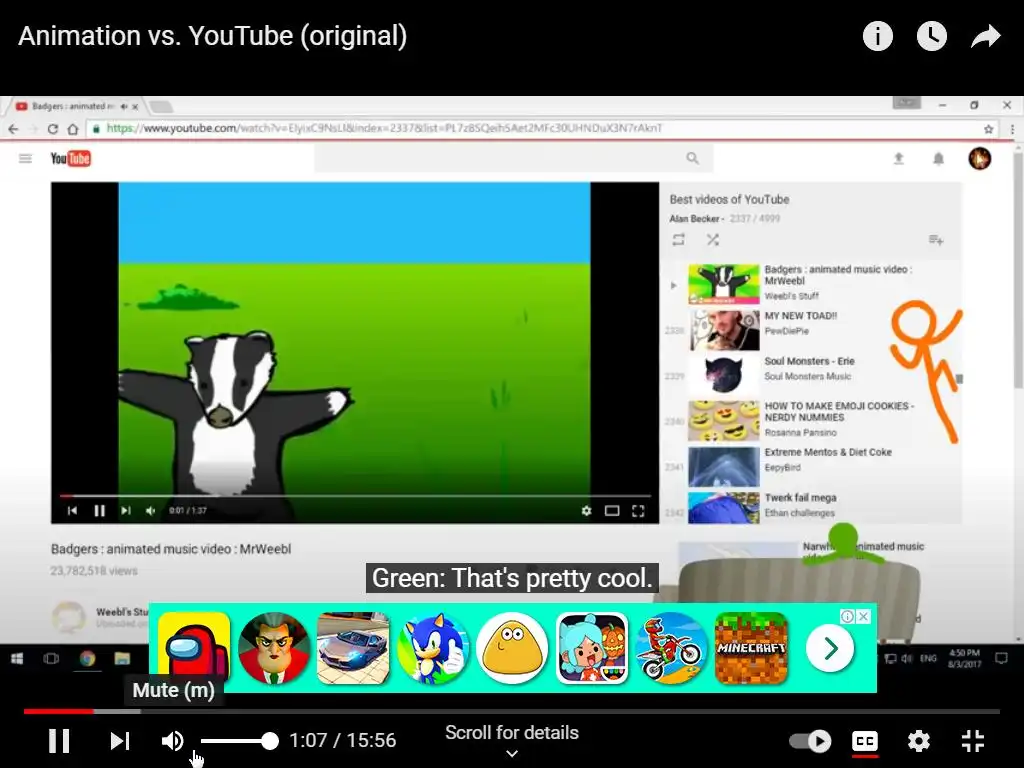Close the banner ad
The height and width of the screenshot is (768, 1024).
(x=863, y=616)
